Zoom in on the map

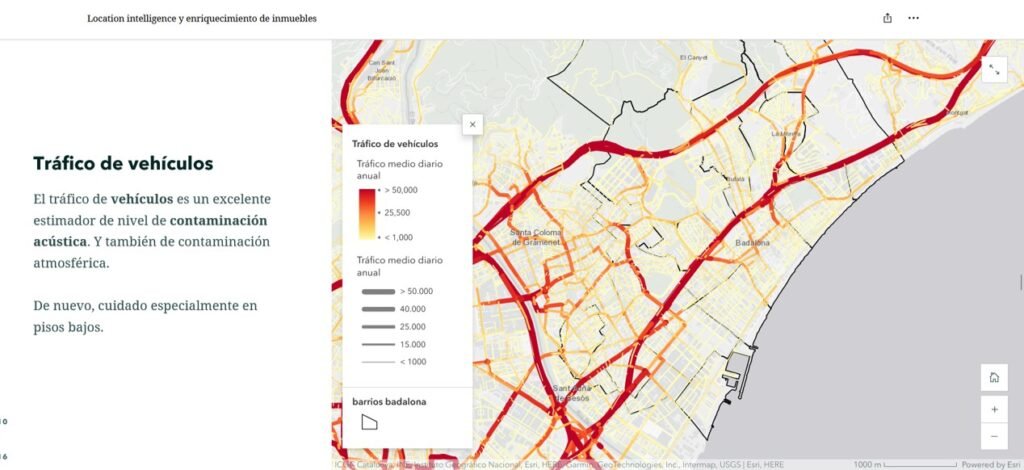click(994, 409)
